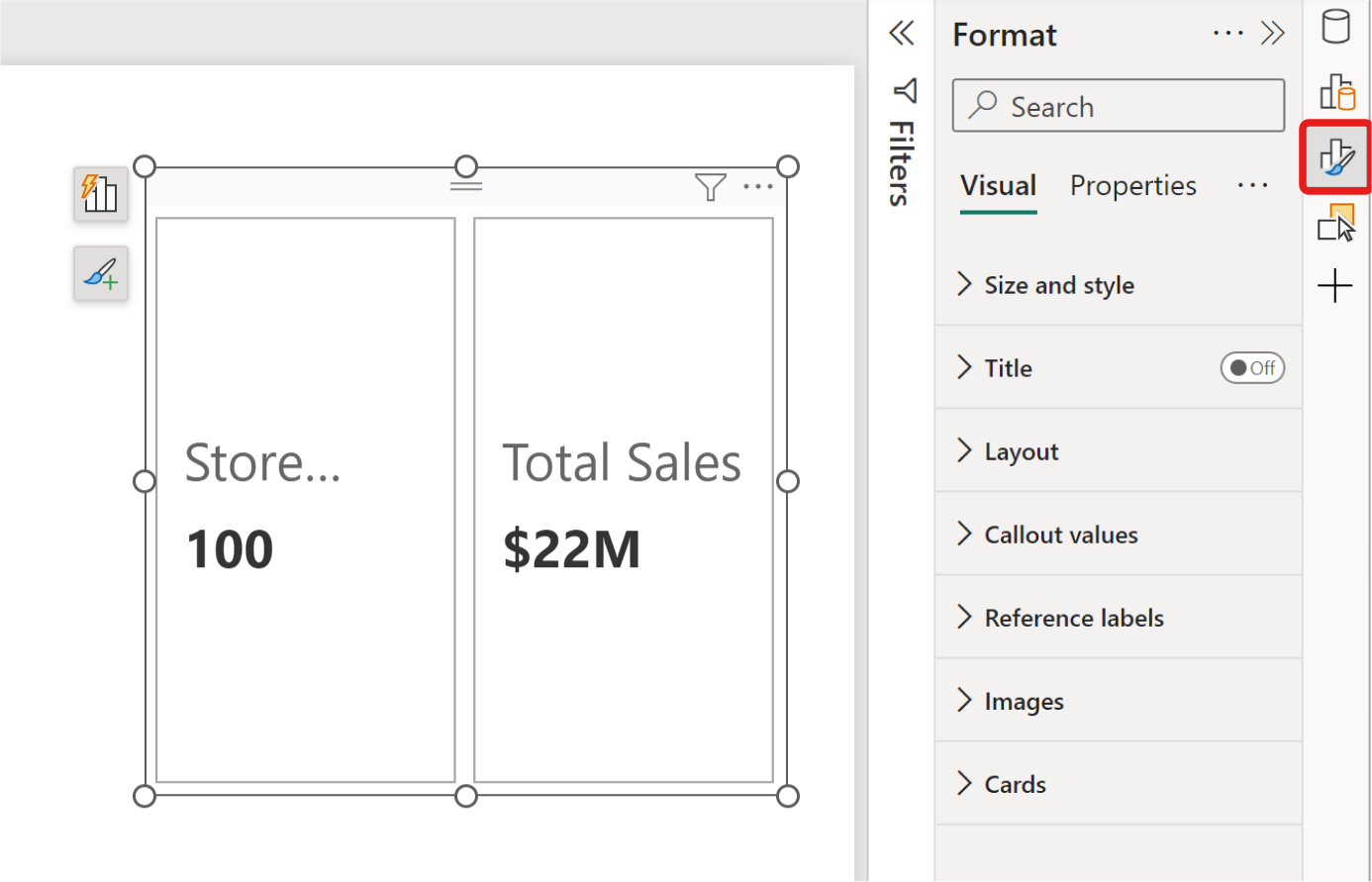The width and height of the screenshot is (1372, 882).
Task: Click the Format pane Search field
Action: pyautogui.click(x=1119, y=105)
